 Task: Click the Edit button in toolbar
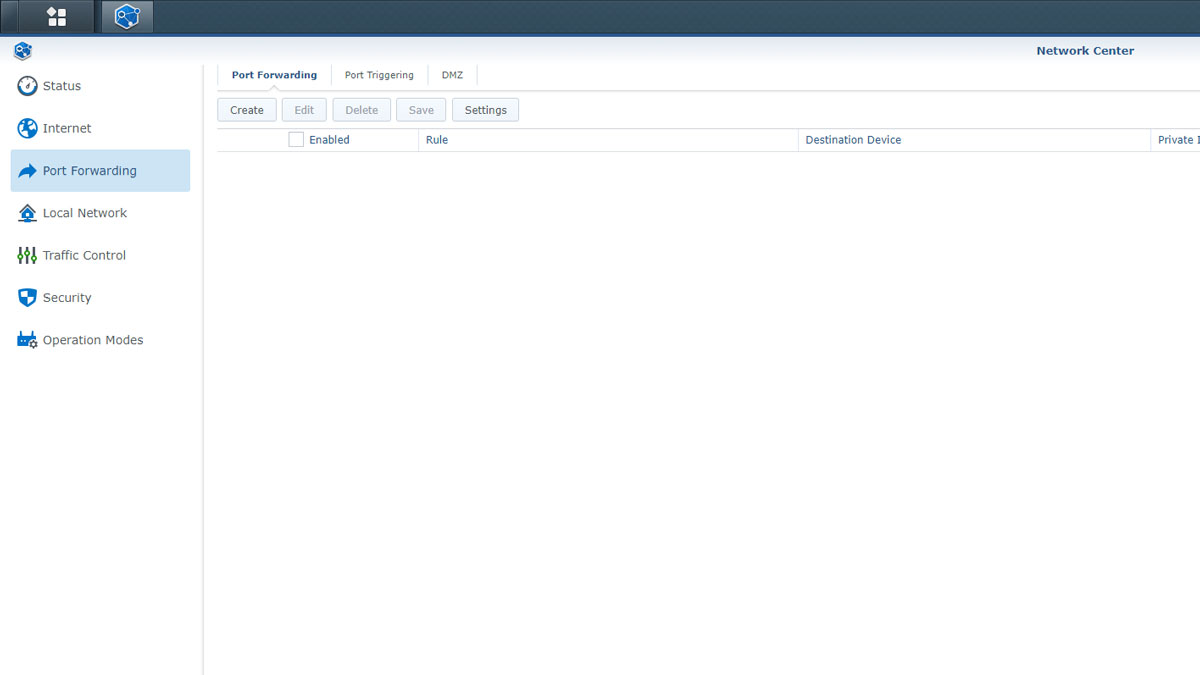point(304,110)
